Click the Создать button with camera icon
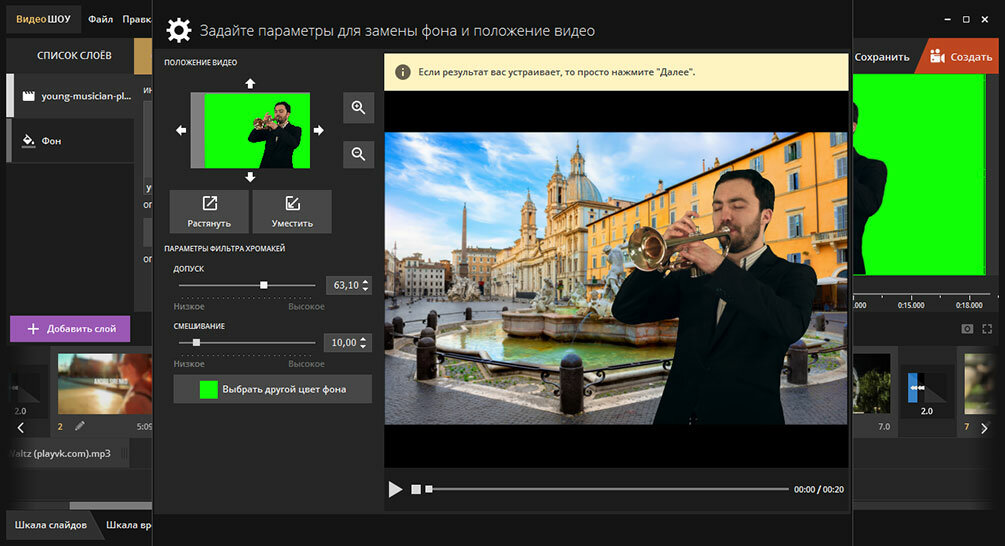 coord(961,57)
